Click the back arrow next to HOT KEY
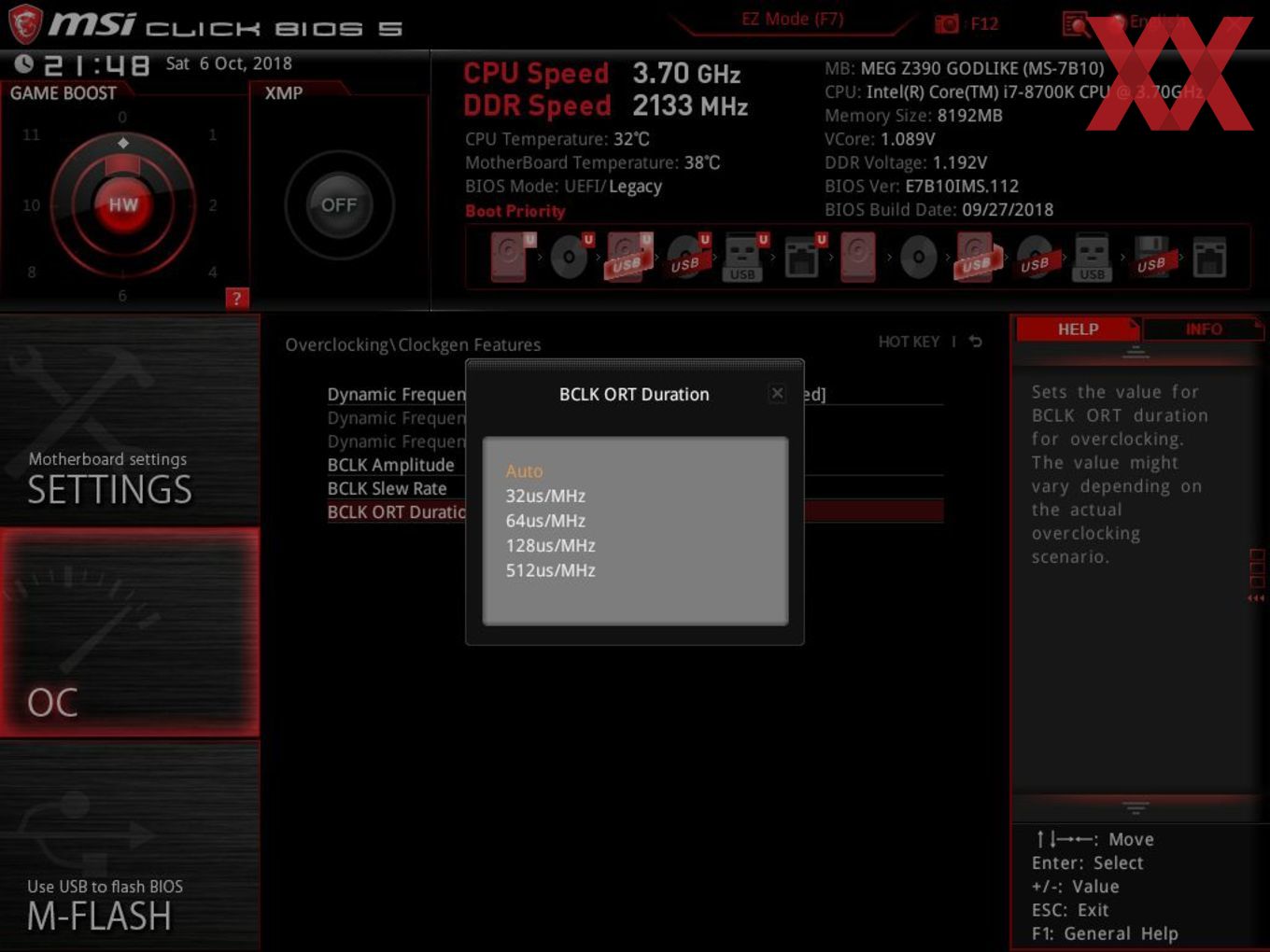The width and height of the screenshot is (1270, 952). coord(976,342)
